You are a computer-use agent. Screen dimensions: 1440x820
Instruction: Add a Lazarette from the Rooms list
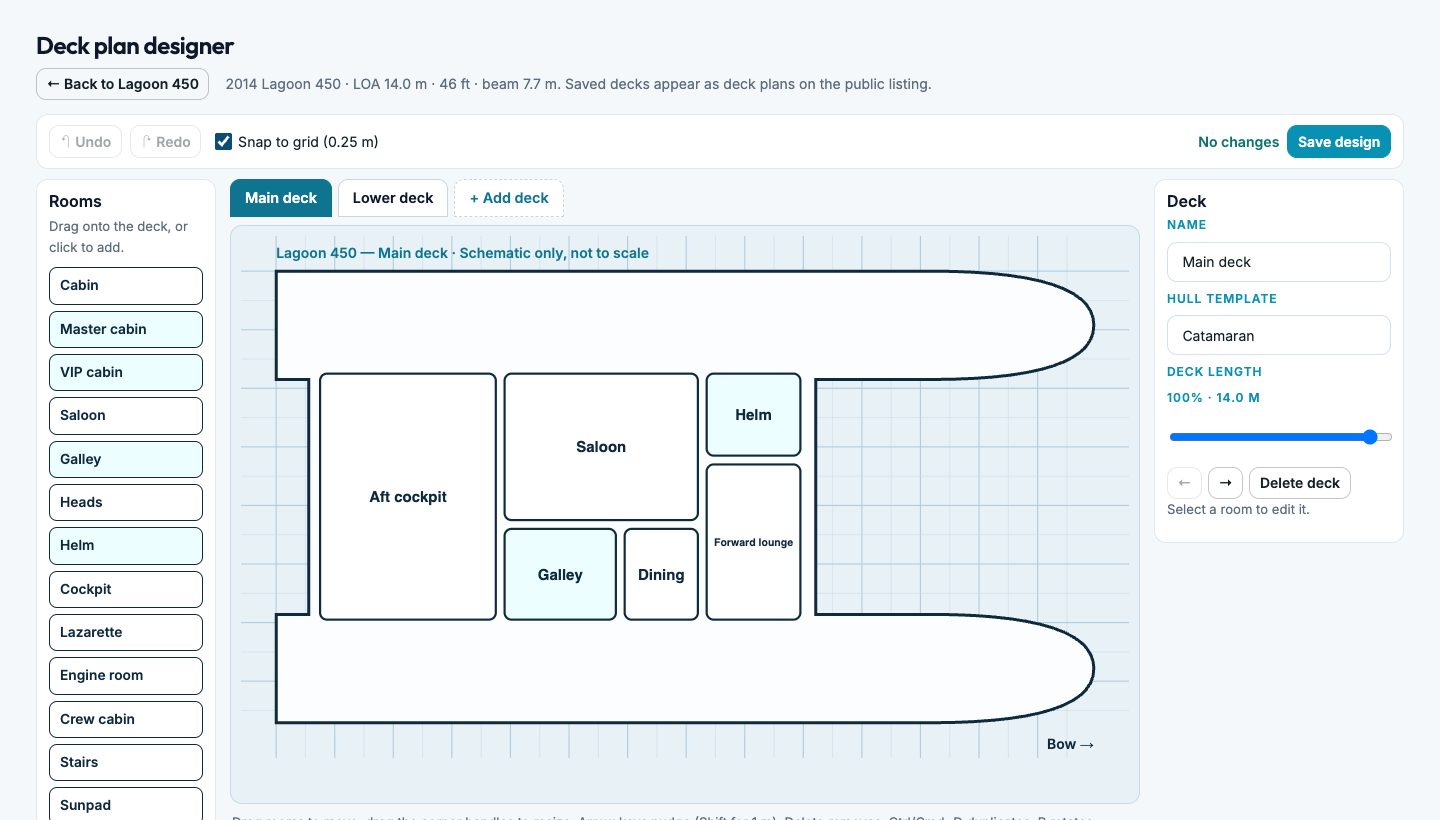[x=126, y=632]
